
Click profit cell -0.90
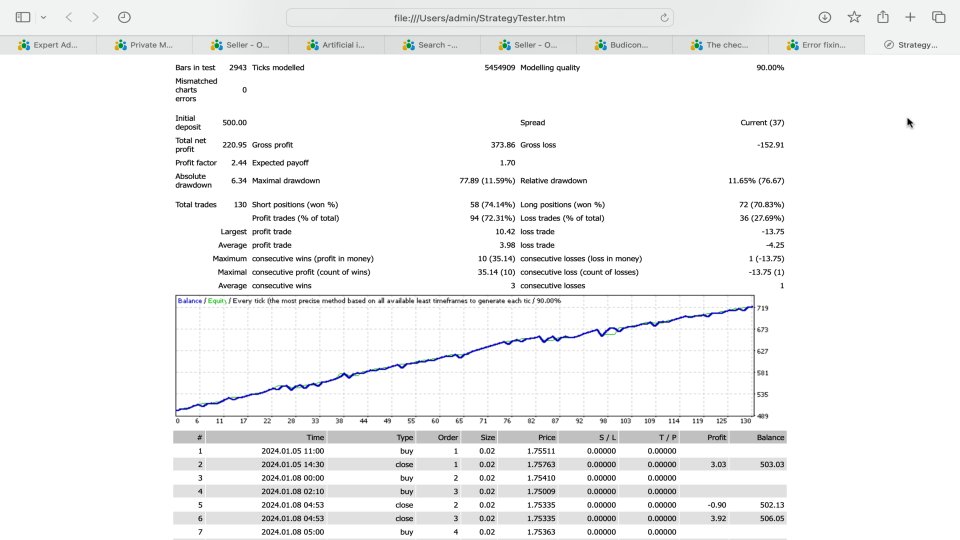pyautogui.click(x=717, y=505)
